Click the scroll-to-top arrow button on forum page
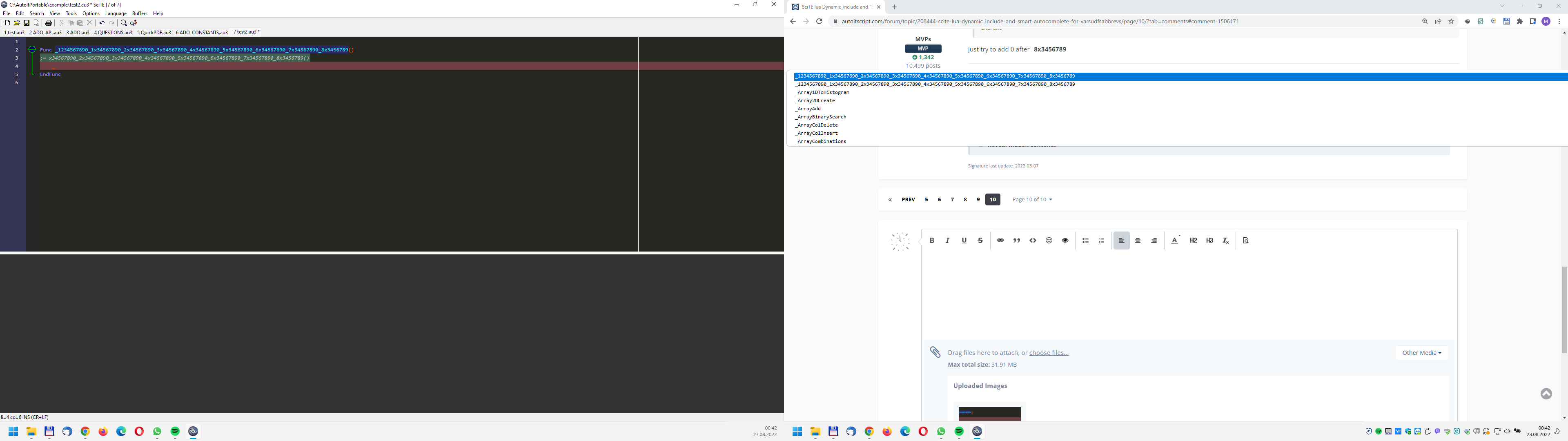 tap(1546, 394)
